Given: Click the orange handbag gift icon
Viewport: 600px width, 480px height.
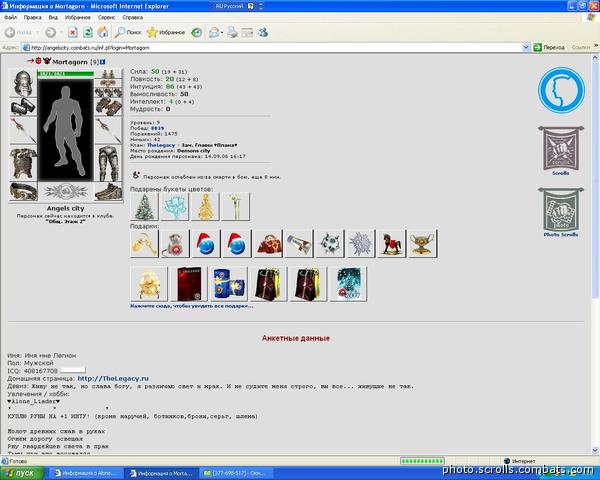Looking at the screenshot, I should point(267,243).
